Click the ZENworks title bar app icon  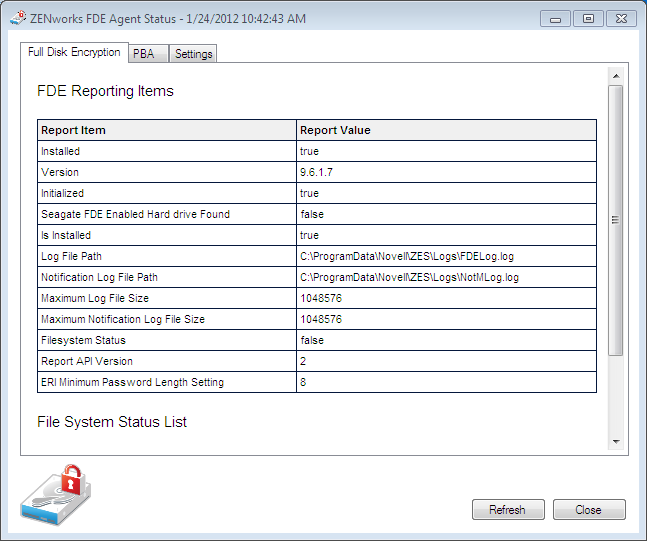[x=18, y=19]
